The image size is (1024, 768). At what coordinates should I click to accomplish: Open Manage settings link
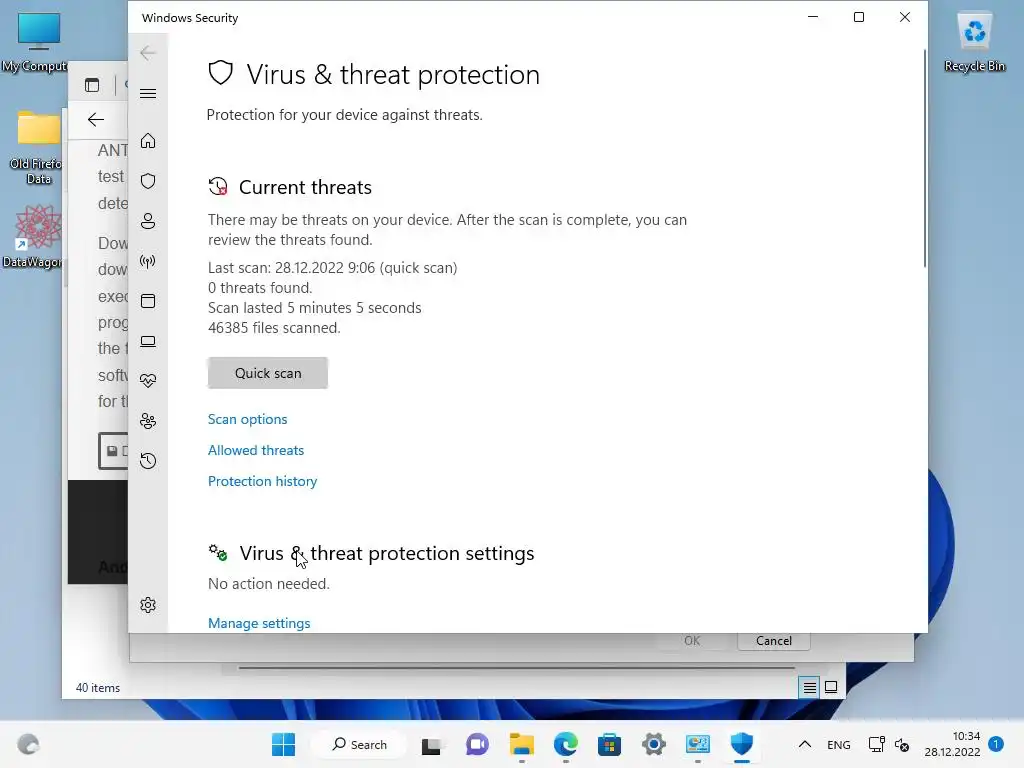(x=259, y=623)
